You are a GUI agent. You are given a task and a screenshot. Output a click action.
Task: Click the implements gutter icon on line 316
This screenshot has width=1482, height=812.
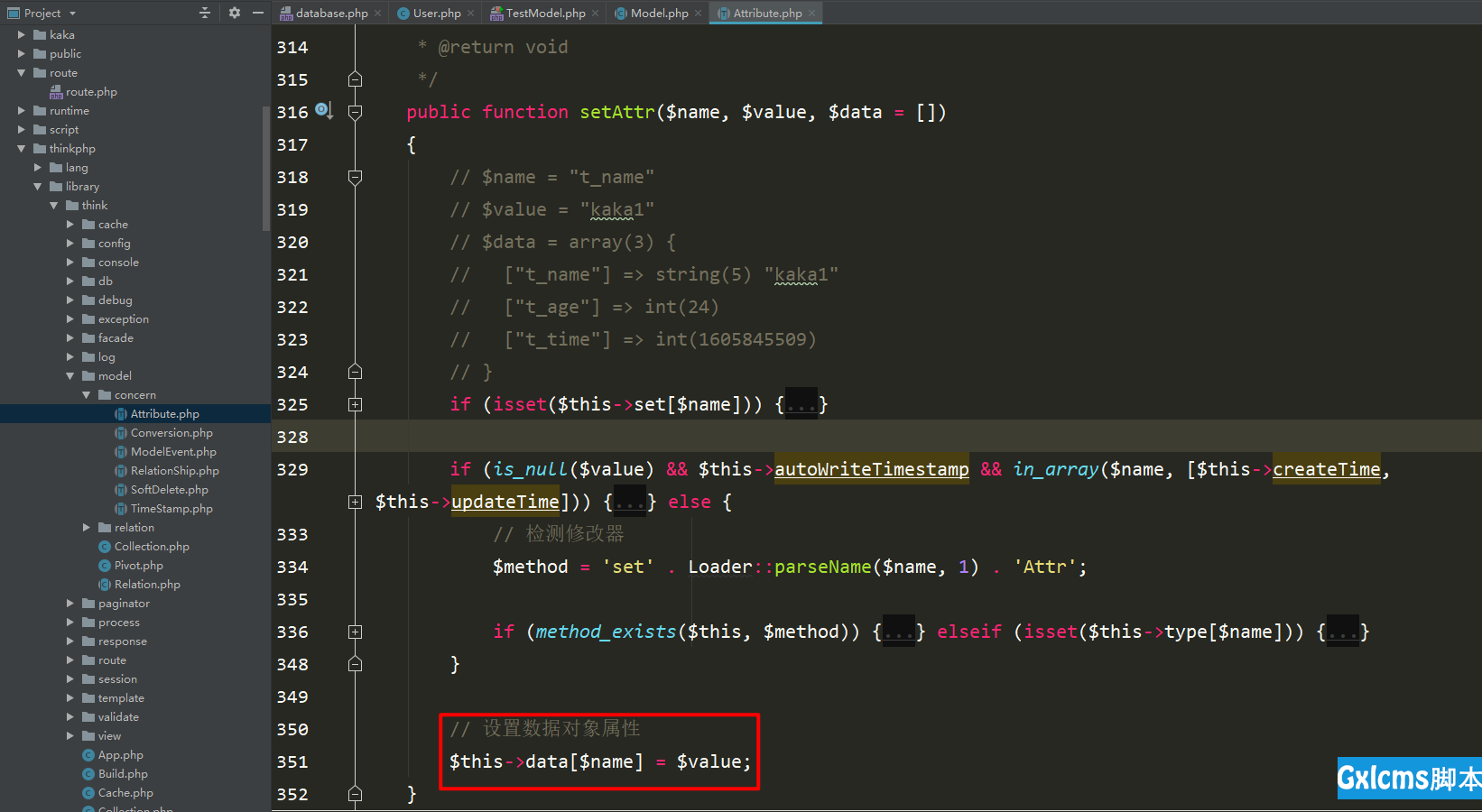tap(323, 111)
